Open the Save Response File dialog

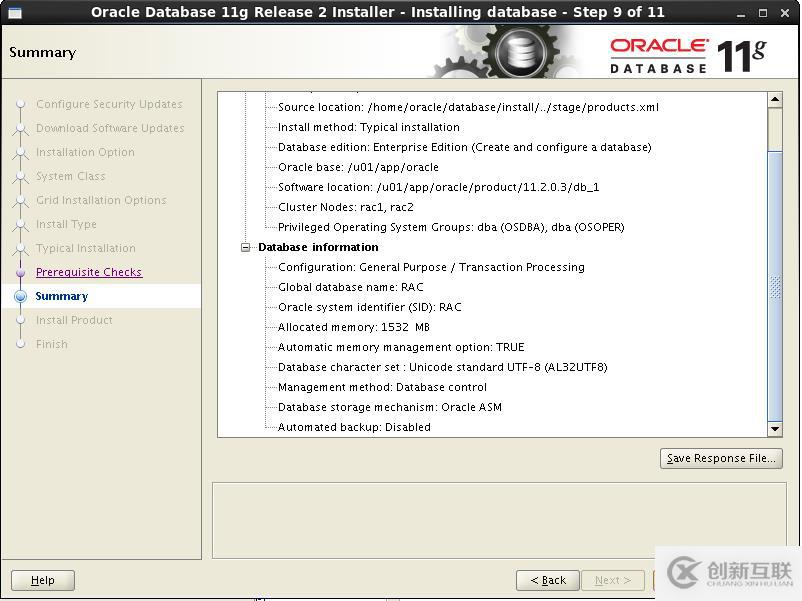click(x=721, y=458)
